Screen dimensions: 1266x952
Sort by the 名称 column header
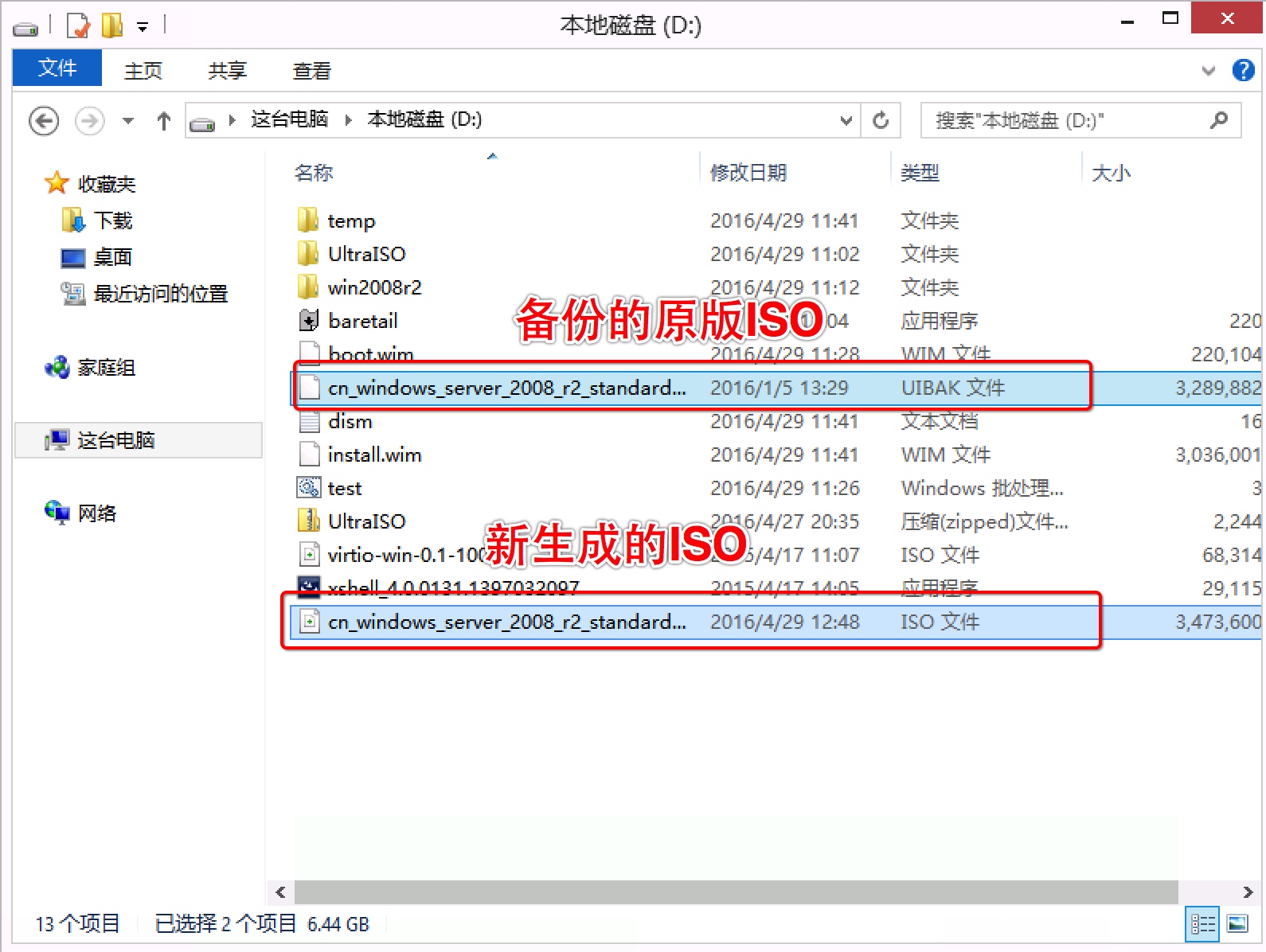314,173
